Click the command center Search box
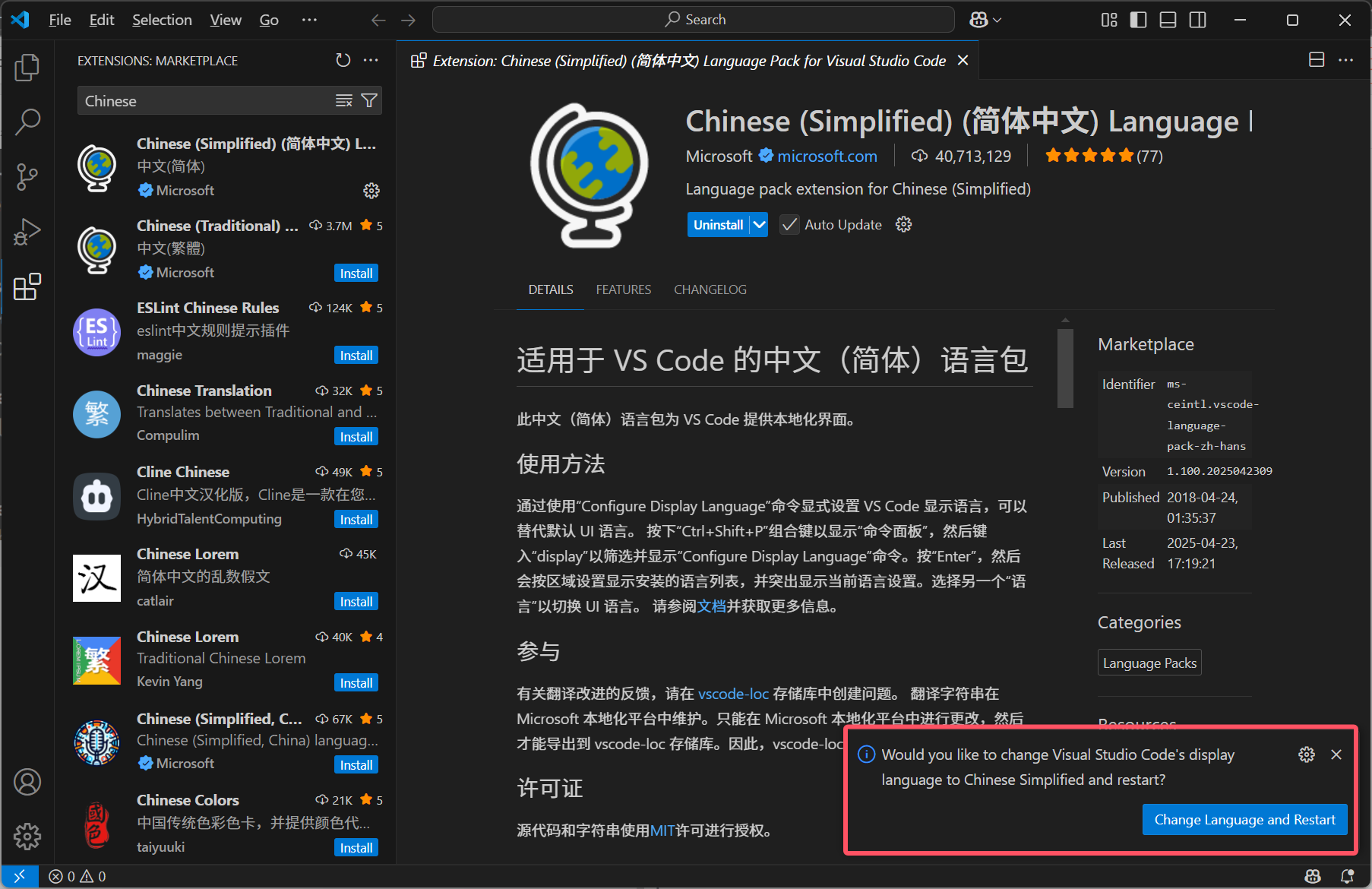 (694, 20)
